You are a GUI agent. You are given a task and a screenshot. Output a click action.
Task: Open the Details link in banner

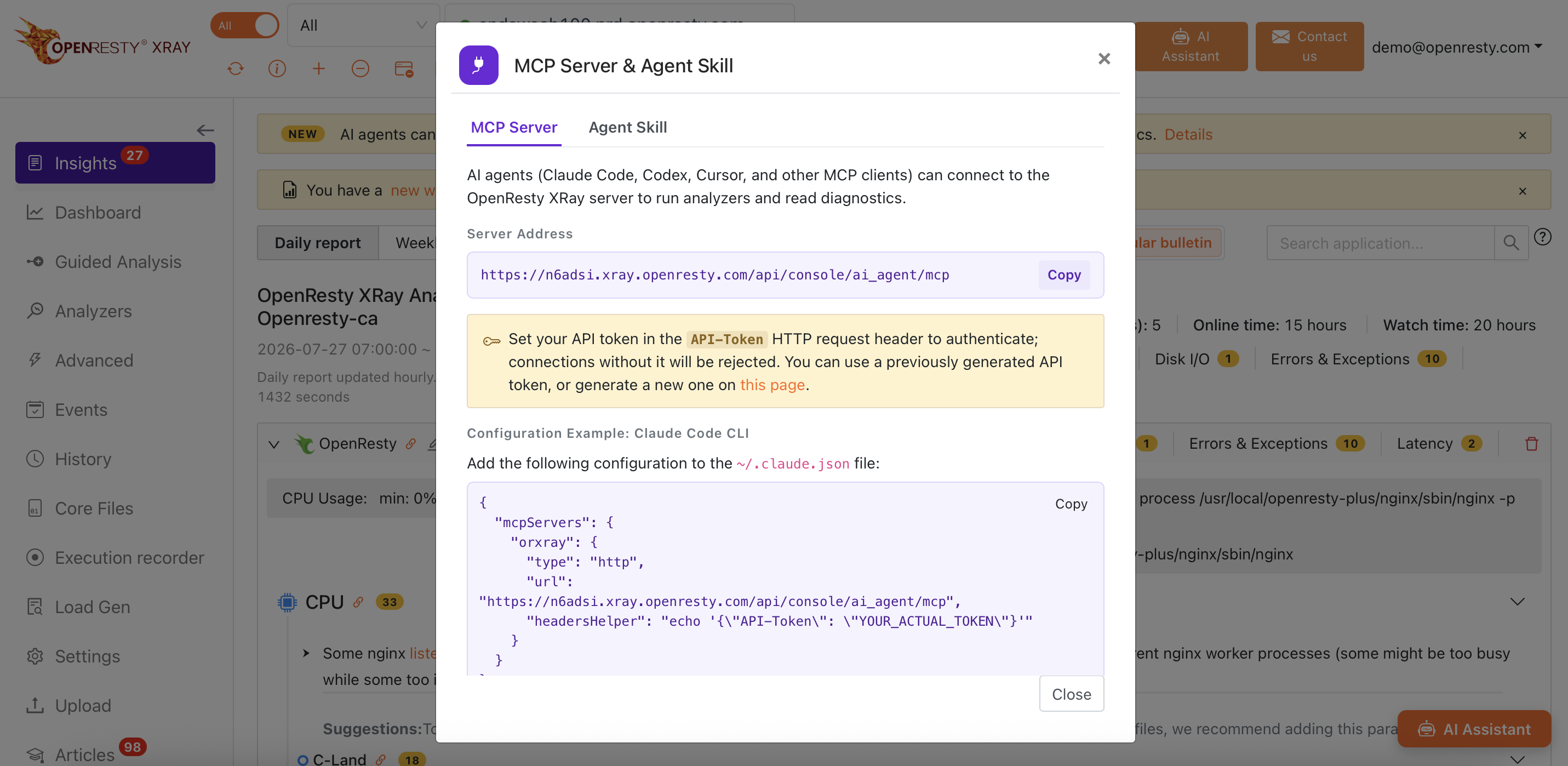pos(1188,134)
